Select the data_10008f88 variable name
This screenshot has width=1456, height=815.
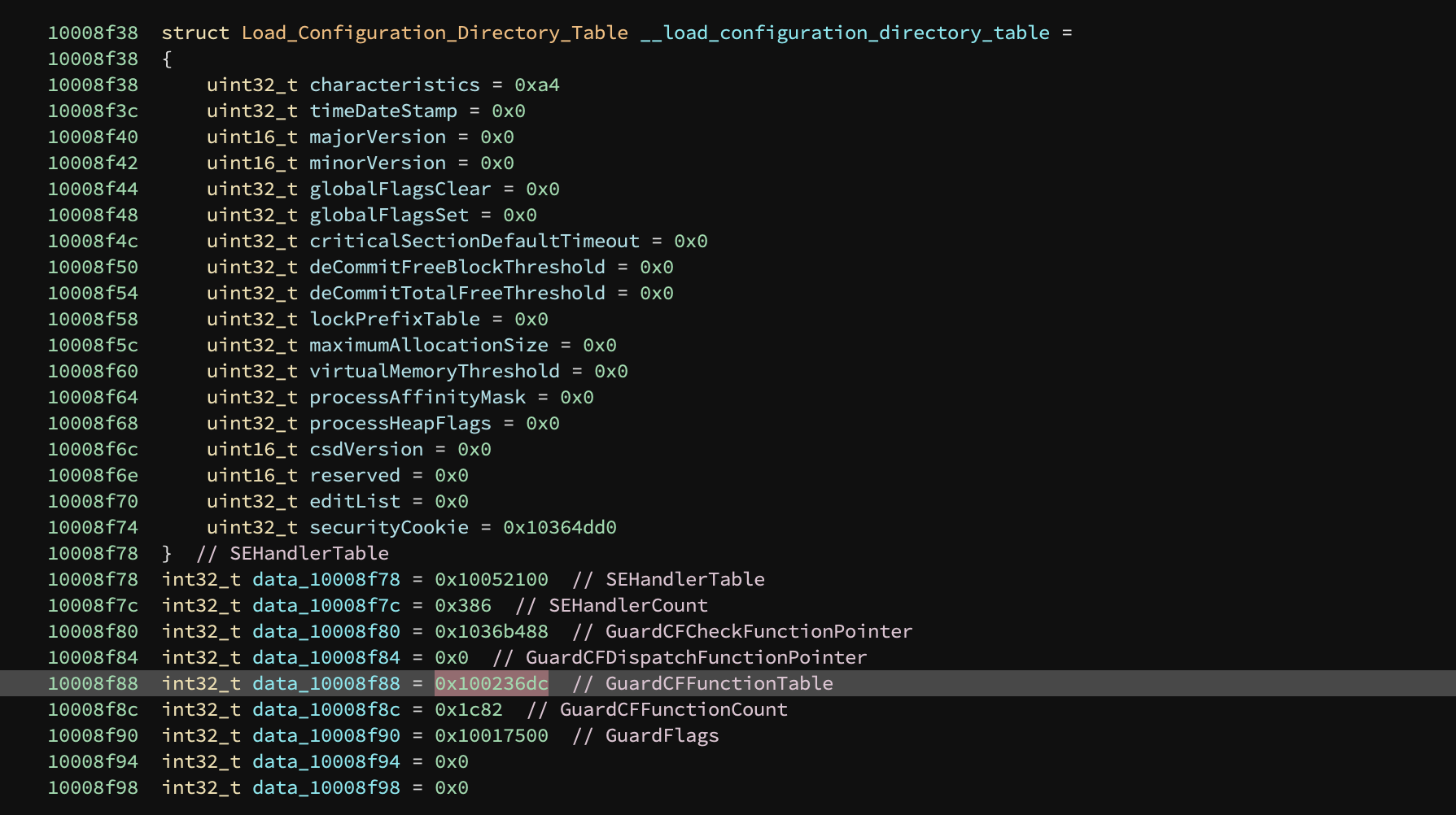[324, 683]
